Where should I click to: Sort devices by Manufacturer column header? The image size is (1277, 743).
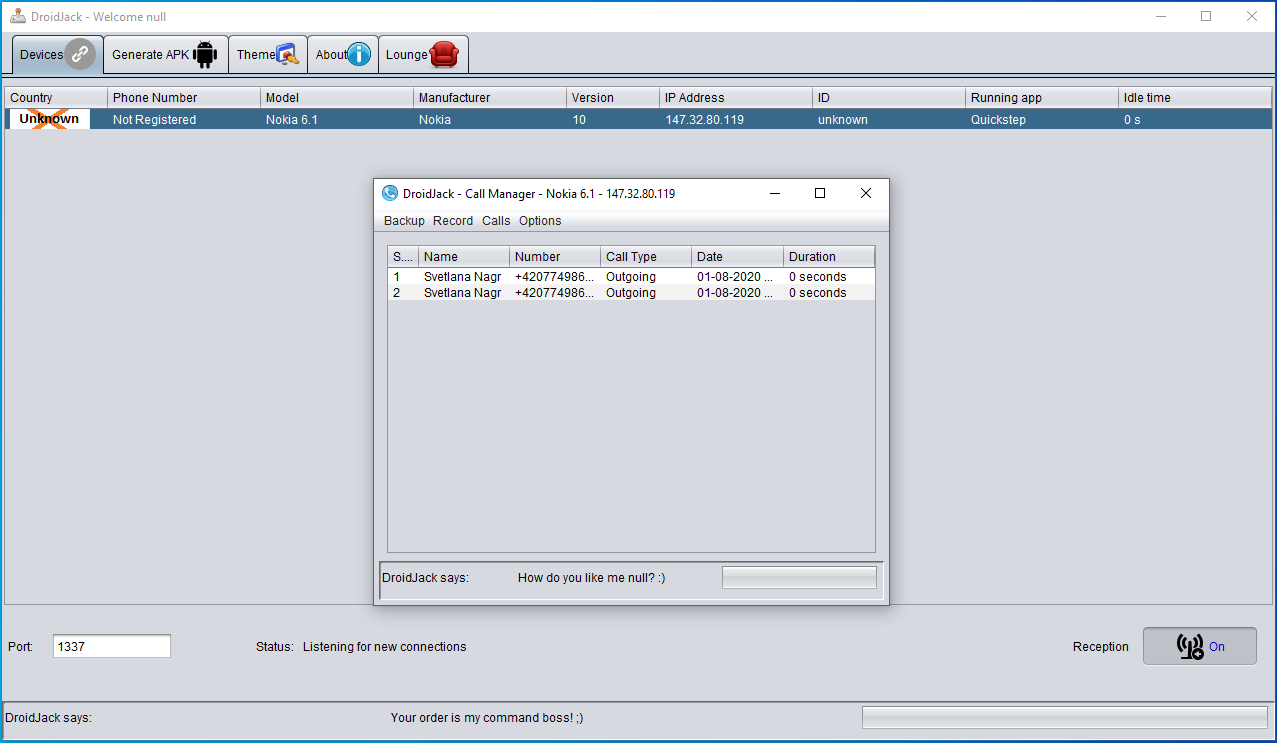(x=490, y=97)
